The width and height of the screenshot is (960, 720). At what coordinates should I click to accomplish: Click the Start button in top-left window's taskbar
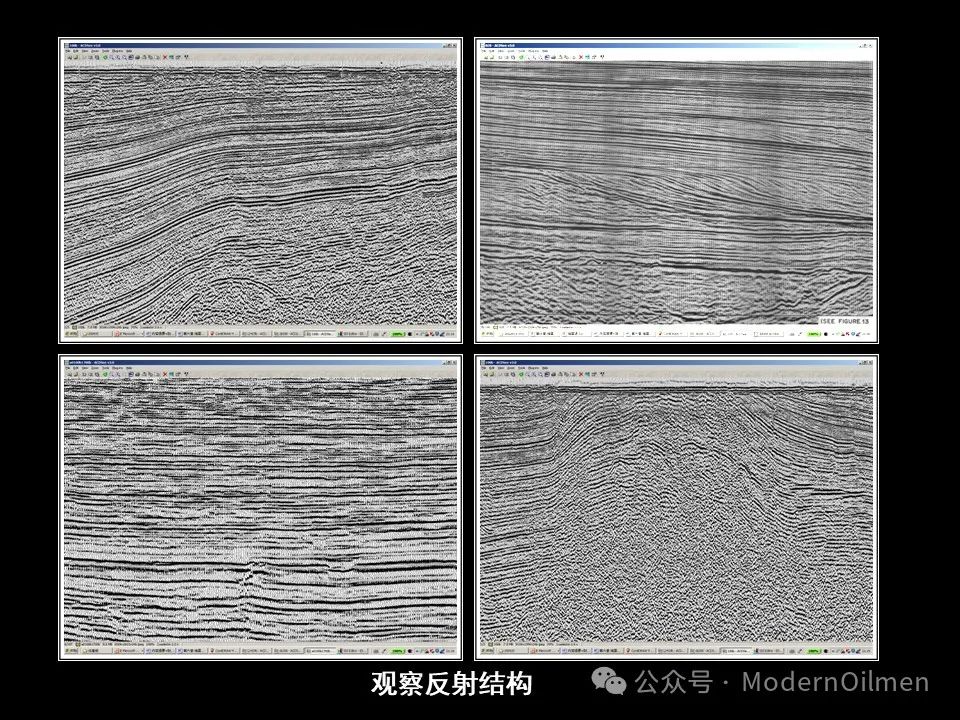click(71, 334)
